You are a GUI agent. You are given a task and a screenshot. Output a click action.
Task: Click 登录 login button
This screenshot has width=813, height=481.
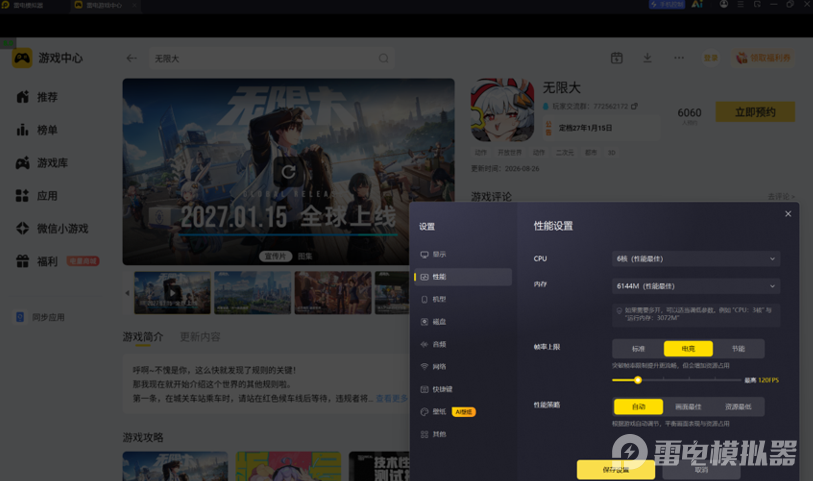click(x=711, y=58)
